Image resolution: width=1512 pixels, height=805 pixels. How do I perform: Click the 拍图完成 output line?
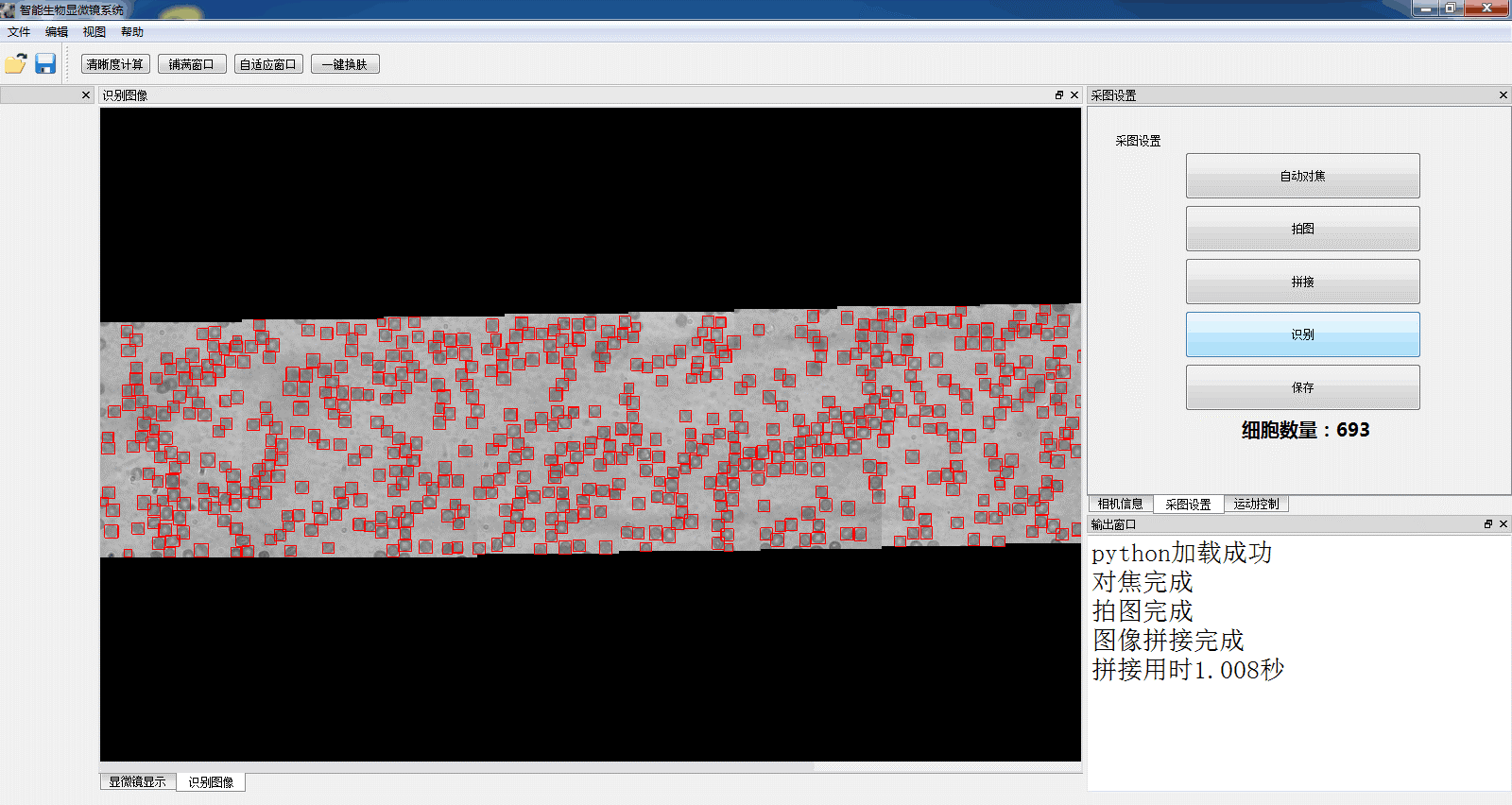pos(1143,611)
